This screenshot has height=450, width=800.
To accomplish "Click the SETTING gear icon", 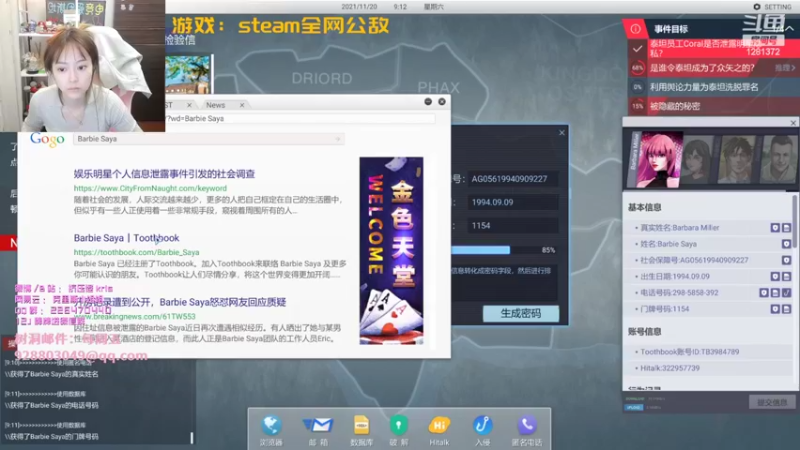I will tap(757, 7).
